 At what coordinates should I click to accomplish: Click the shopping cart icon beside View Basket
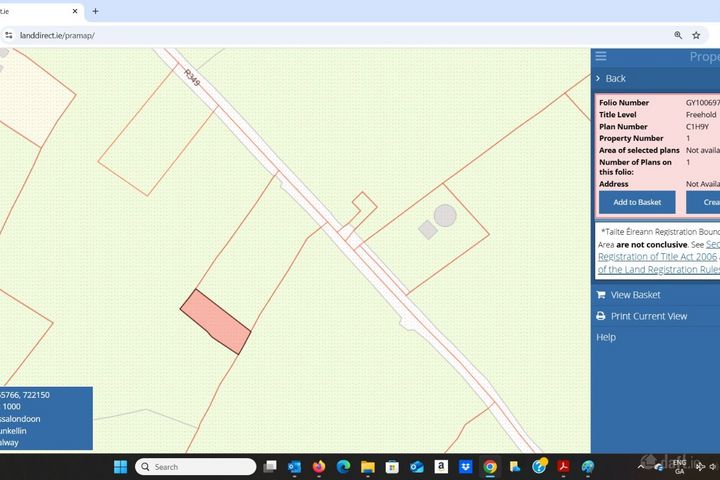(601, 295)
